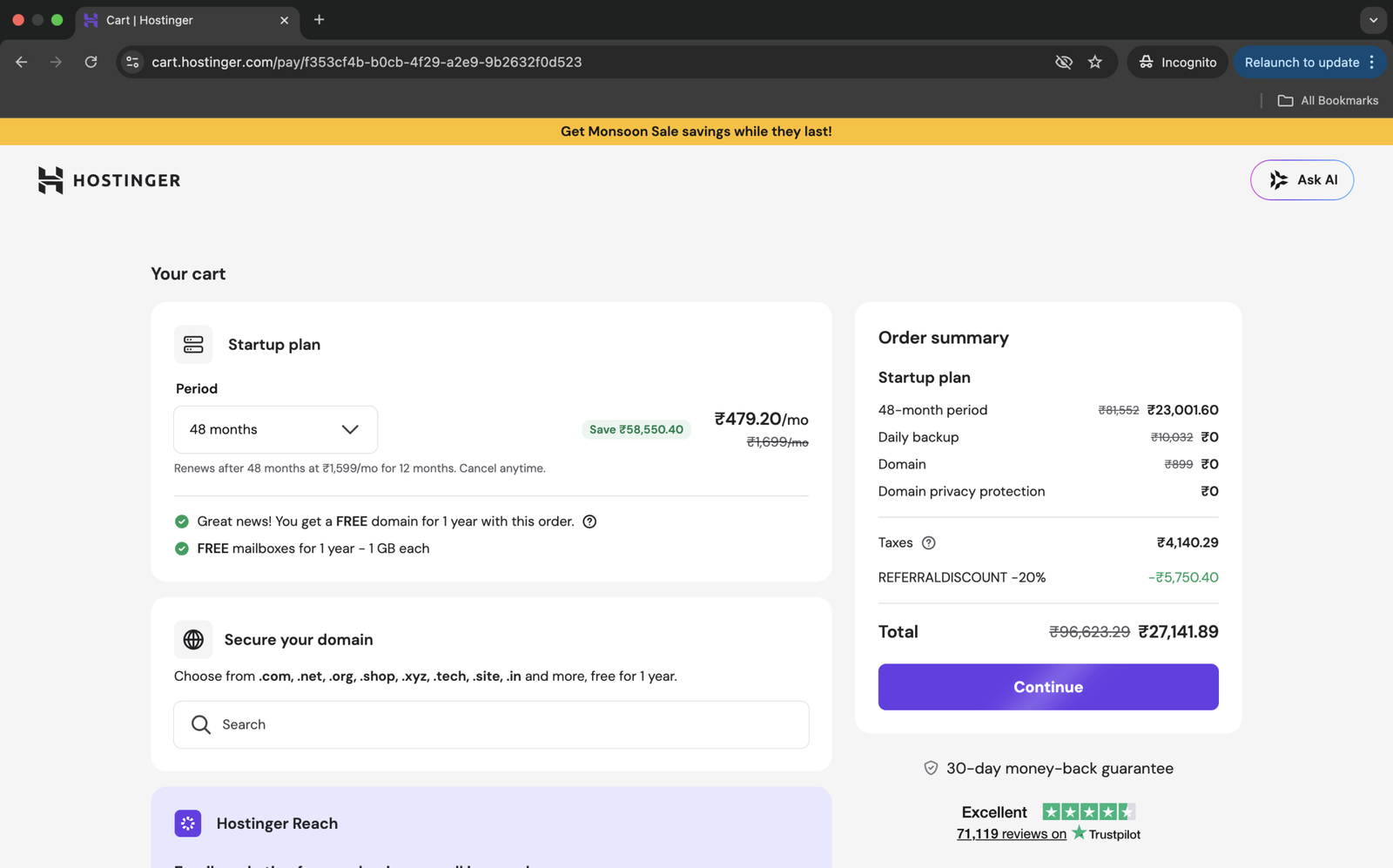Click the Your cart heading
The width and height of the screenshot is (1393, 868).
coord(188,273)
